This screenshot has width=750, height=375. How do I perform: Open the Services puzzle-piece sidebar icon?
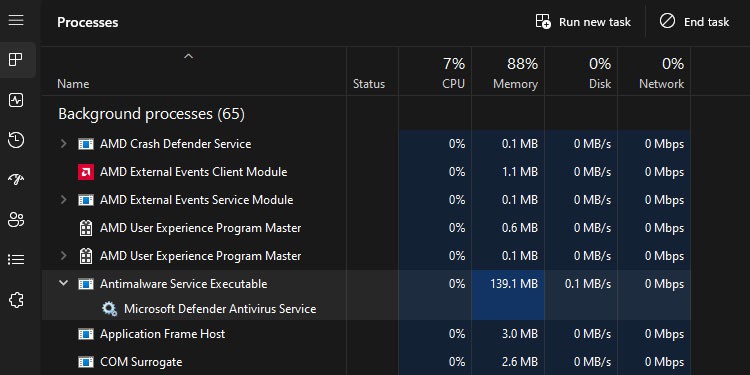[16, 300]
